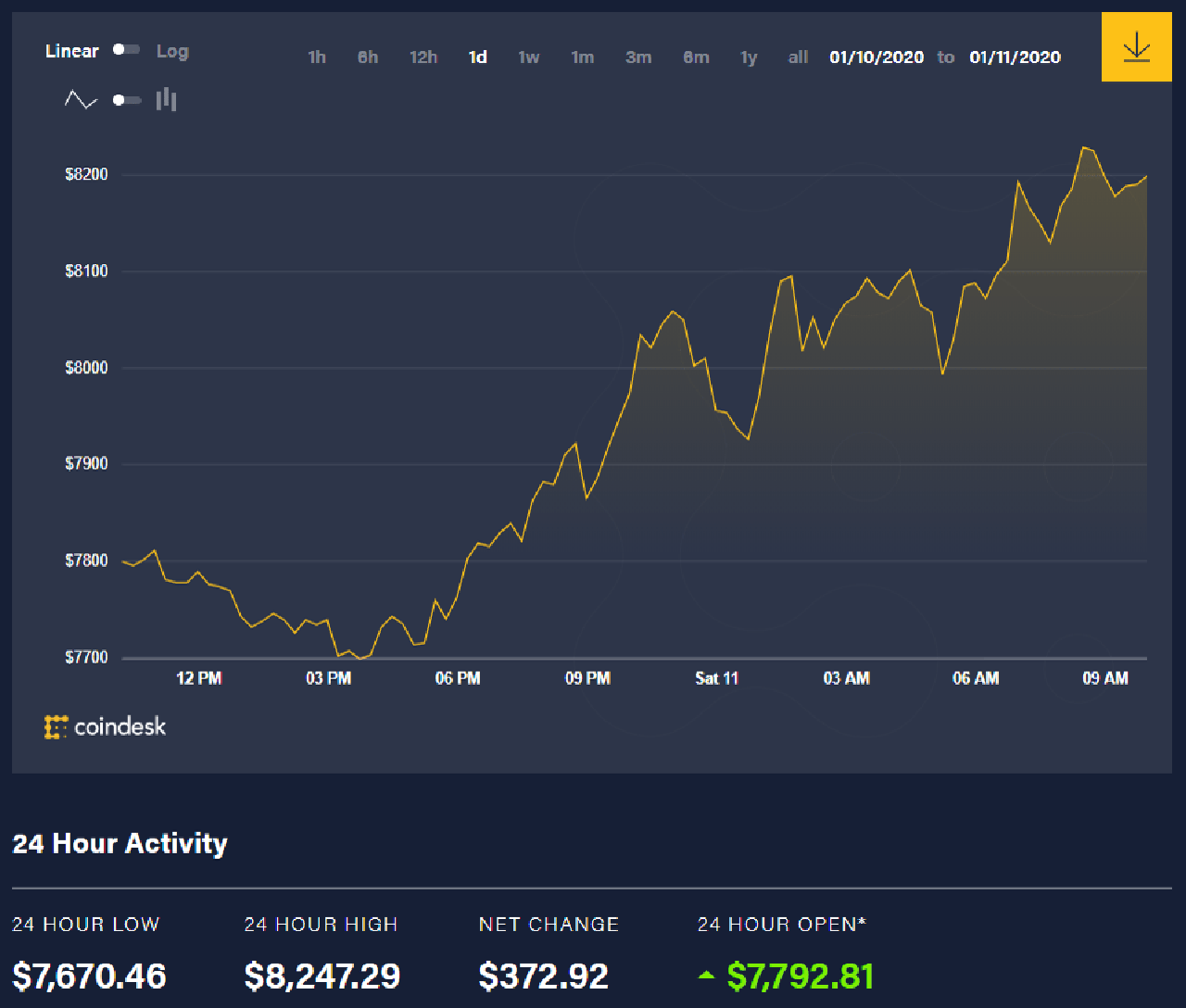
Task: Click the $8100 axis label
Action: coord(86,271)
